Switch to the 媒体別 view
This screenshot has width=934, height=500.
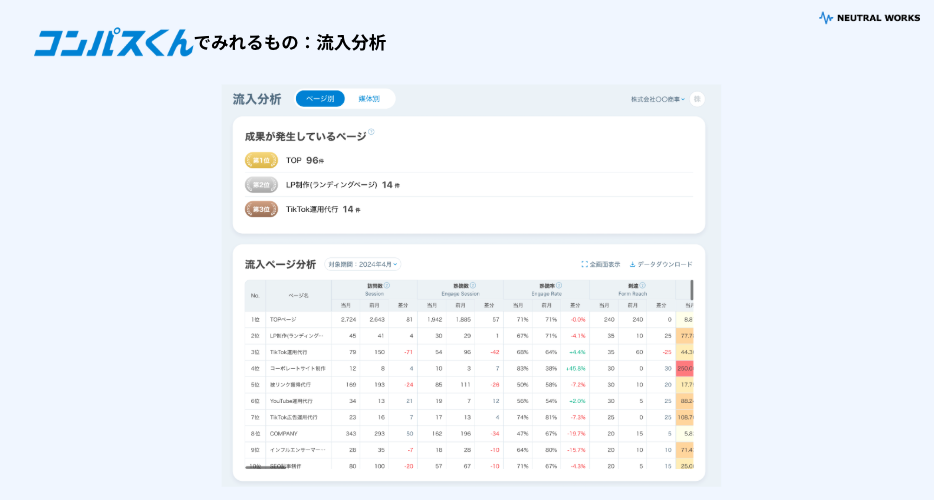[x=369, y=99]
